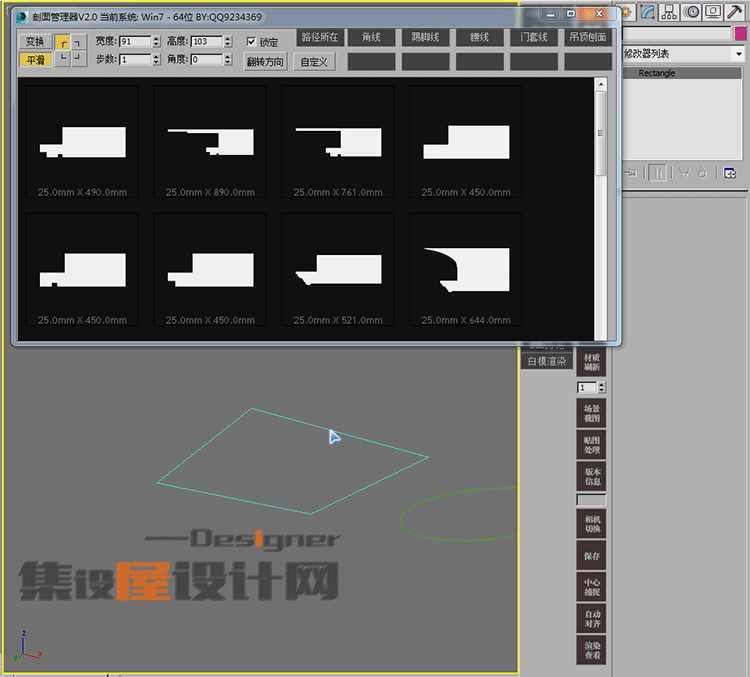The width and height of the screenshot is (750, 677).
Task: Switch to the 腰线 waist line category
Action: point(479,37)
